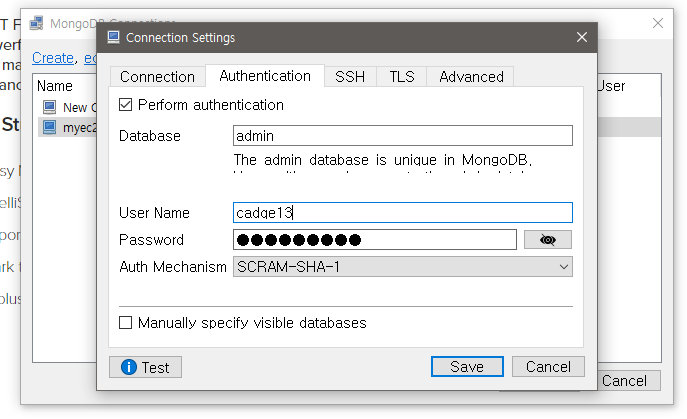Close the MongoDB Connections window
The image size is (687, 419).
pyautogui.click(x=658, y=23)
